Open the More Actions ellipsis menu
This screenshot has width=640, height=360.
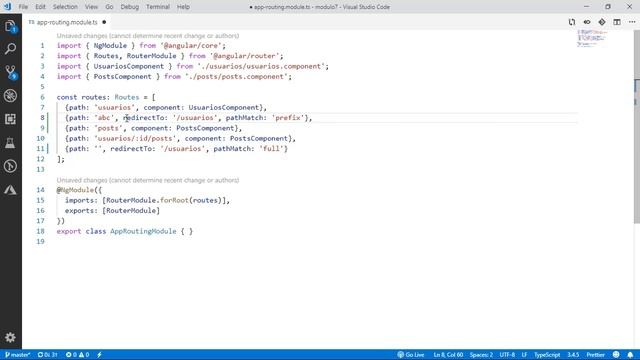(x=632, y=22)
